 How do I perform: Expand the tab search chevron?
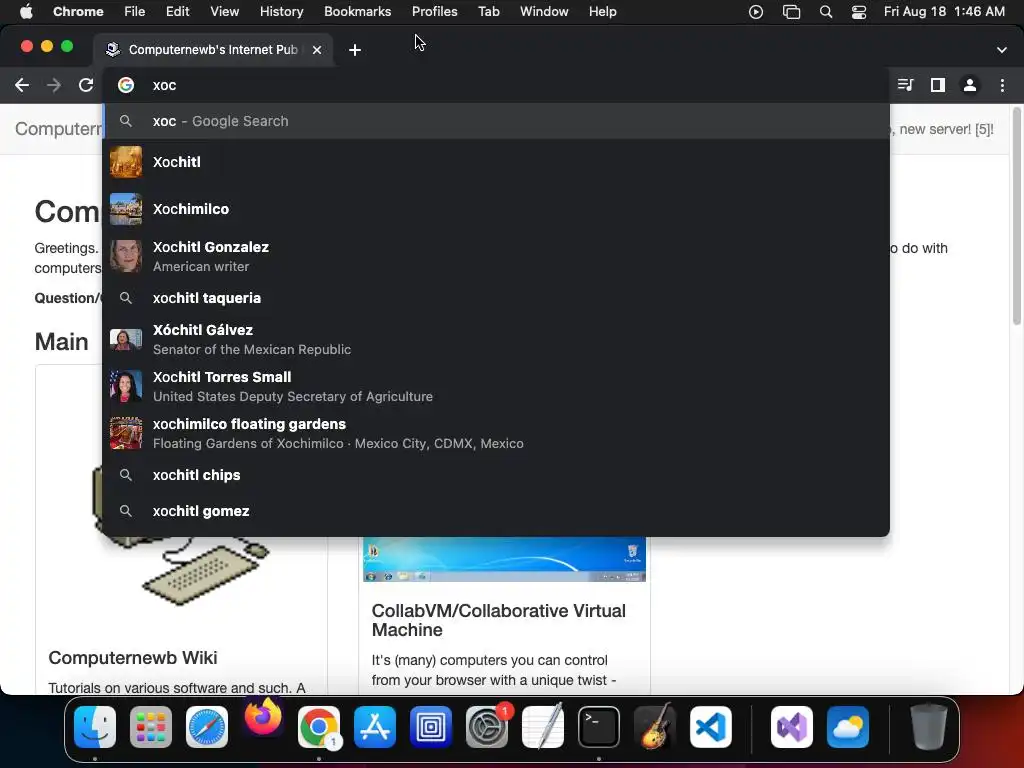tap(1002, 50)
